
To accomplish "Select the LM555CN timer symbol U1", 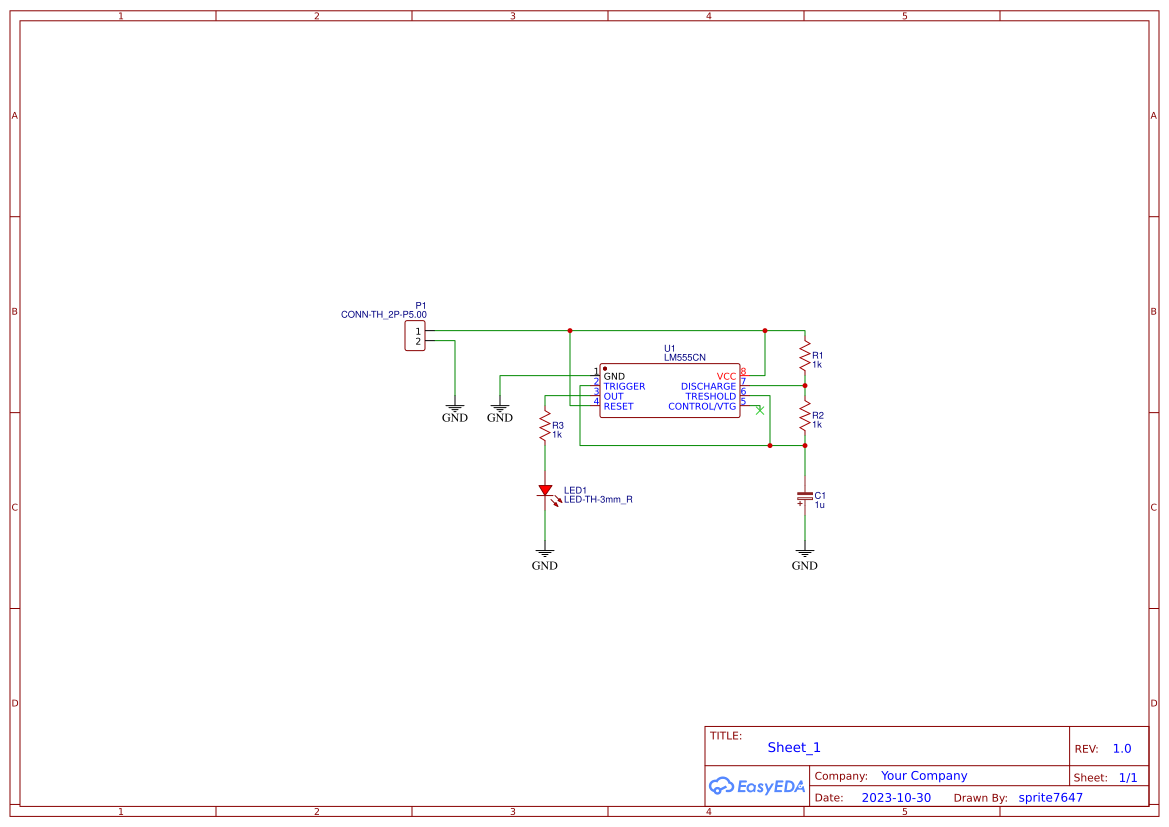I will (x=670, y=391).
